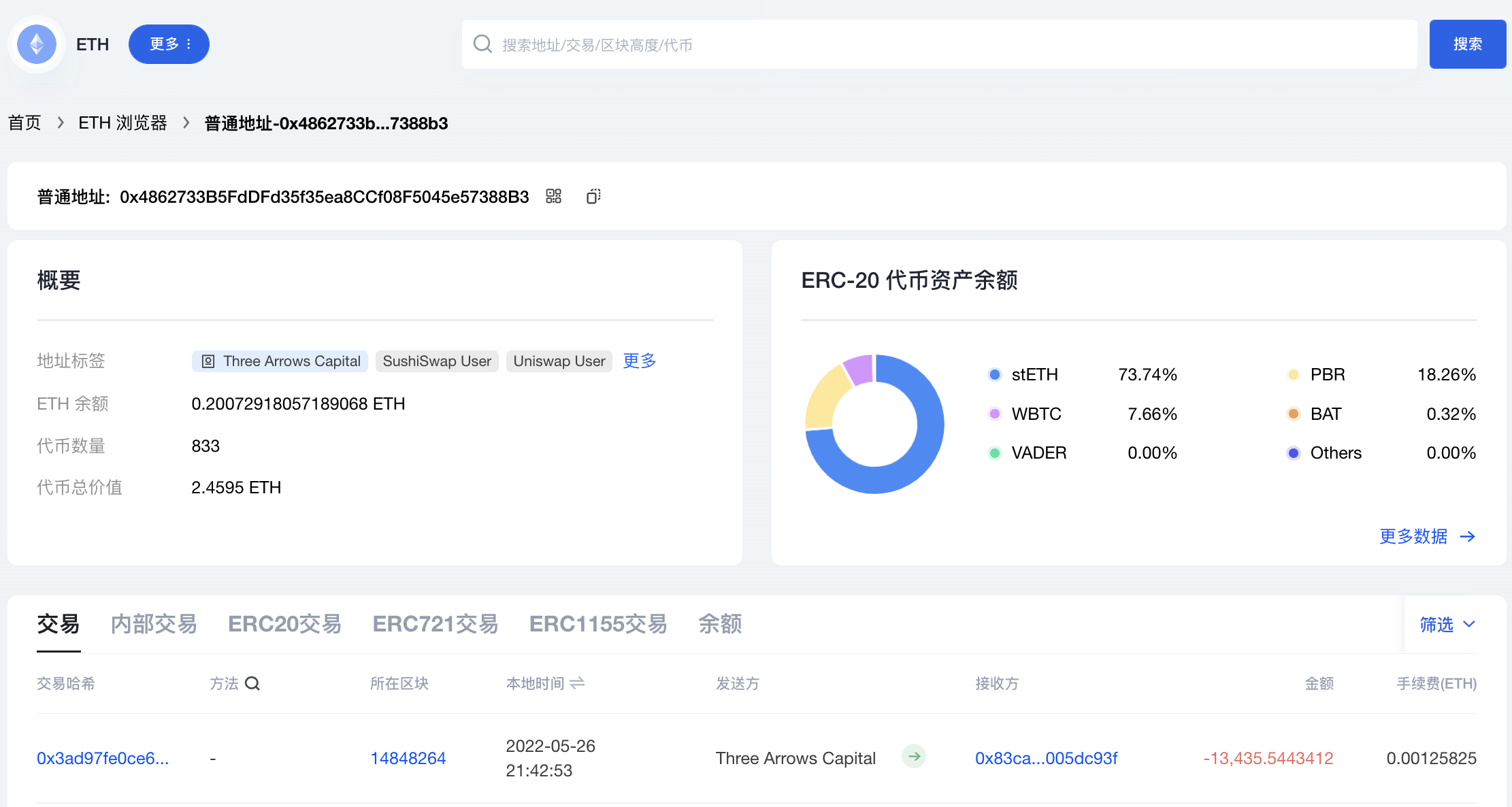
Task: Switch to the ERC721交易 tab
Action: pos(435,624)
